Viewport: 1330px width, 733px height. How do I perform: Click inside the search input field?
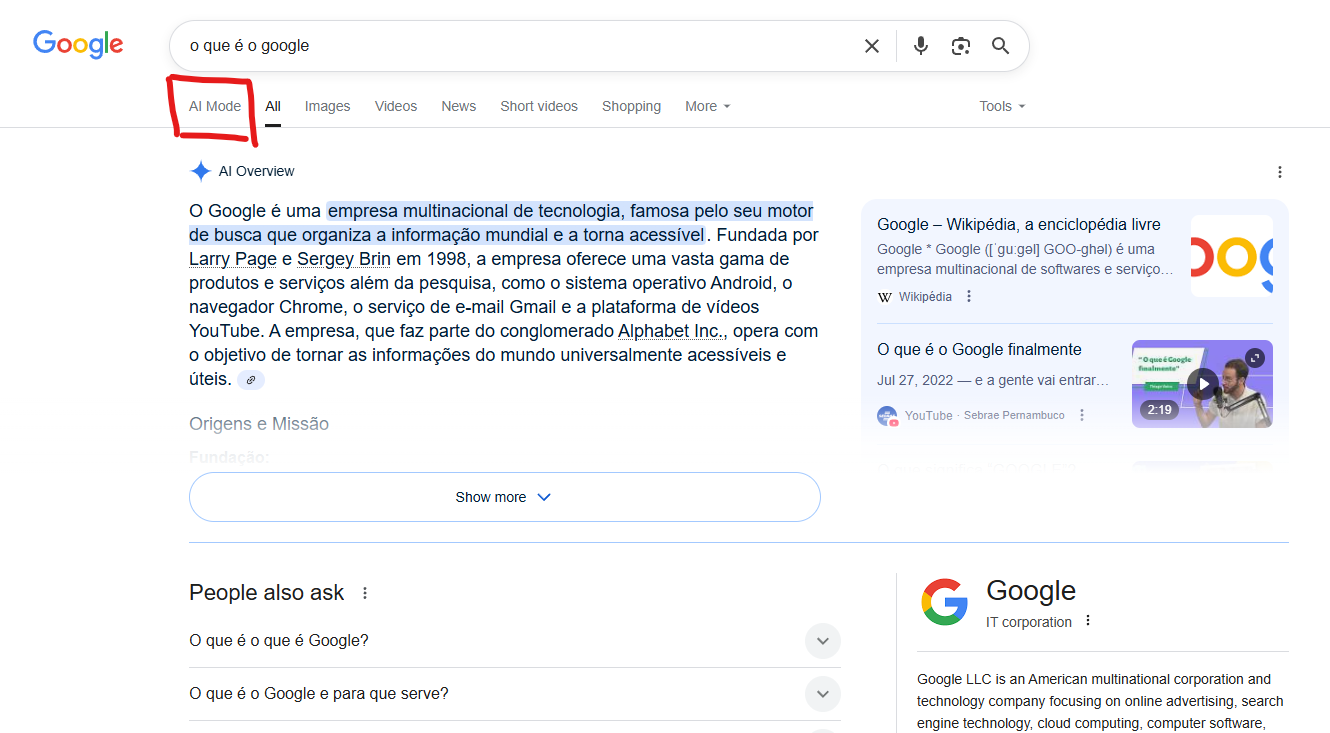(x=500, y=45)
